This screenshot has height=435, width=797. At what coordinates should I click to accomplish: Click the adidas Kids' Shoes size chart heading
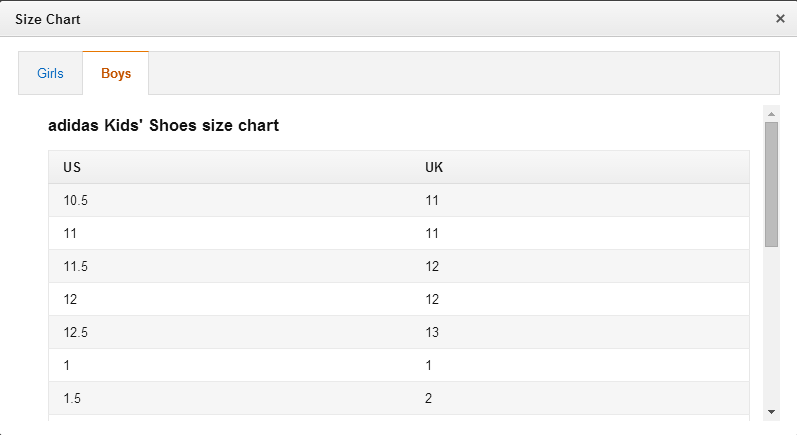coord(164,125)
